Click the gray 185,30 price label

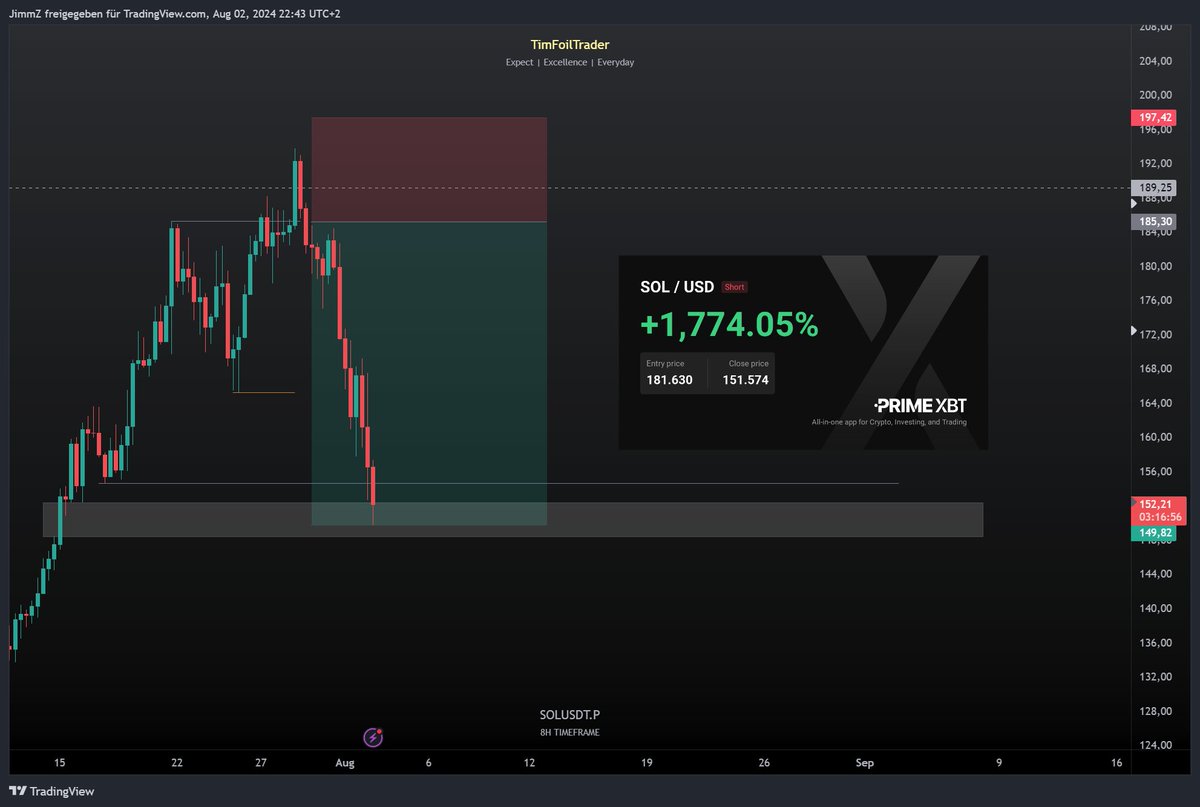pyautogui.click(x=1153, y=221)
